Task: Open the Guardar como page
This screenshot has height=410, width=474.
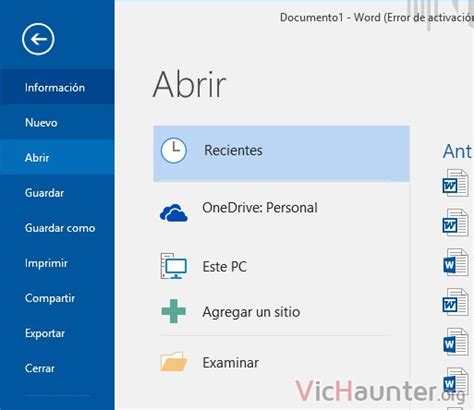Action: (57, 228)
